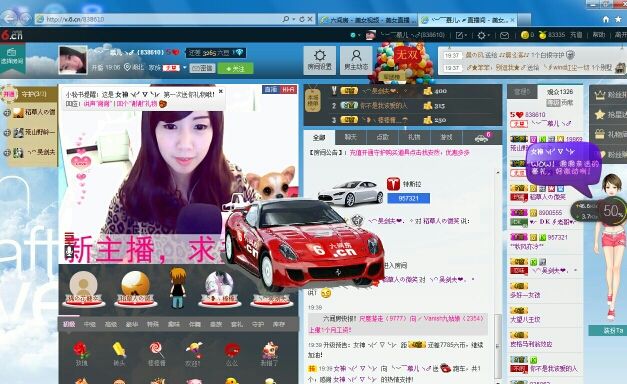Expand guardian entry 稻草人 with plus icon
The width and height of the screenshot is (627, 384).
(x=6, y=113)
